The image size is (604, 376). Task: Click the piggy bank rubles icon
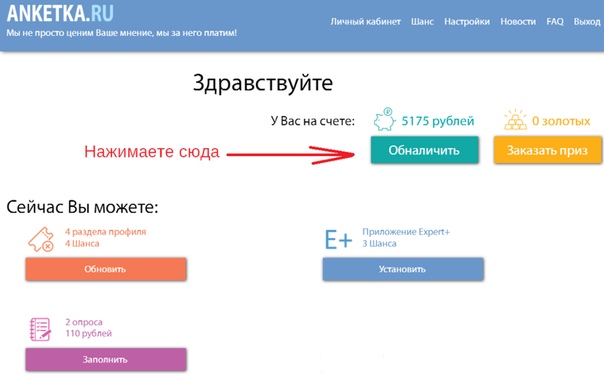pos(384,119)
